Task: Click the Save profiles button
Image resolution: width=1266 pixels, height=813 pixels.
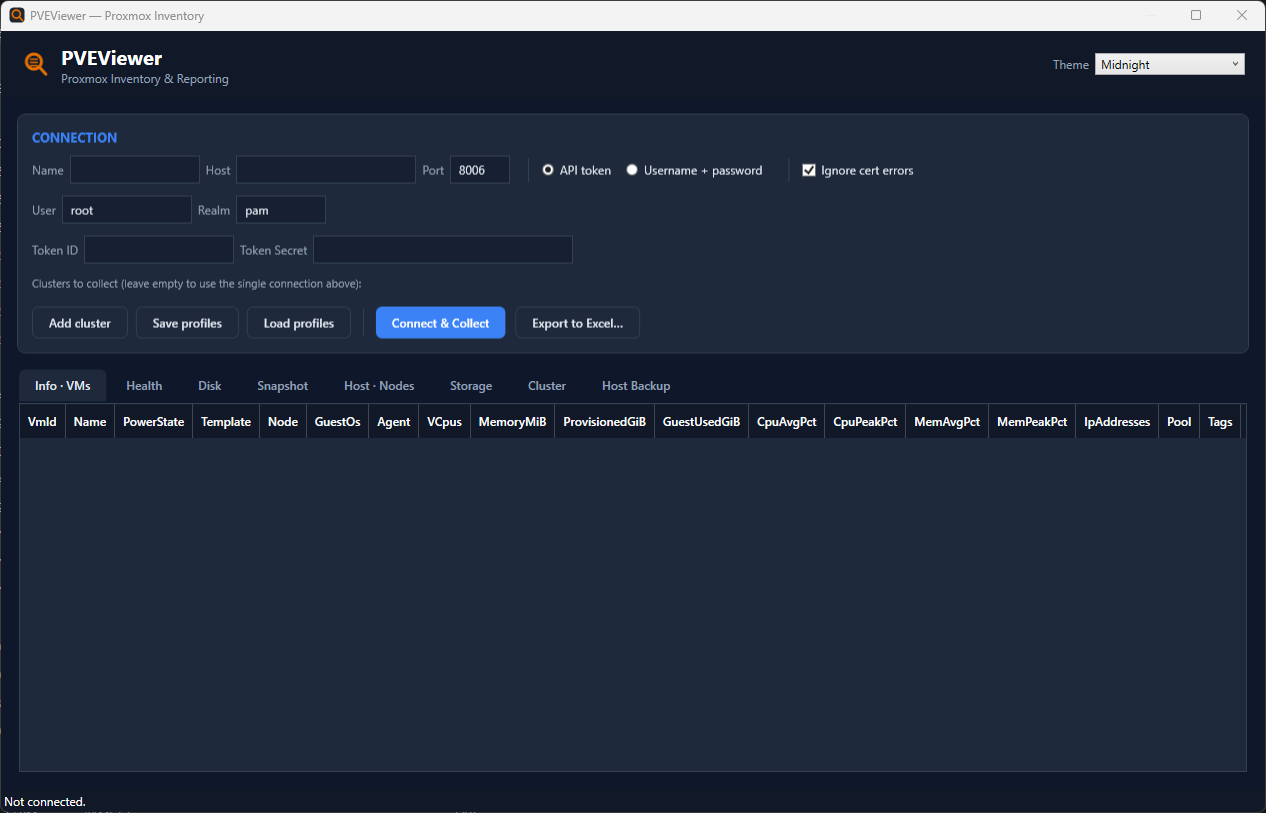Action: point(187,323)
